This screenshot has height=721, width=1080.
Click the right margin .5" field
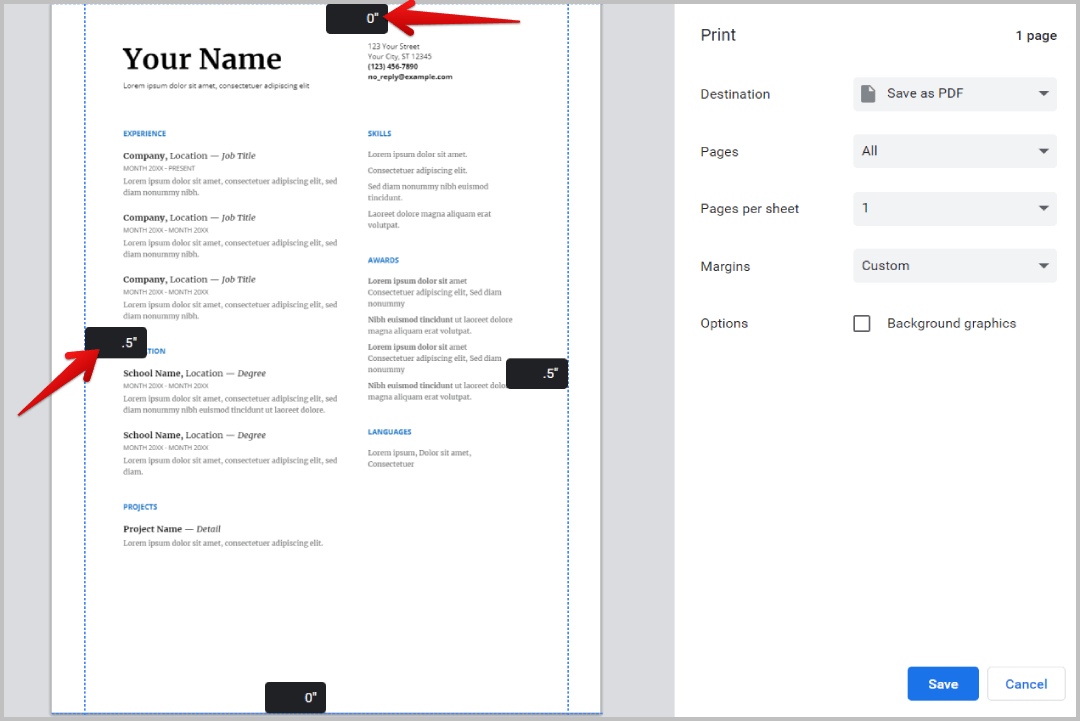pyautogui.click(x=537, y=374)
